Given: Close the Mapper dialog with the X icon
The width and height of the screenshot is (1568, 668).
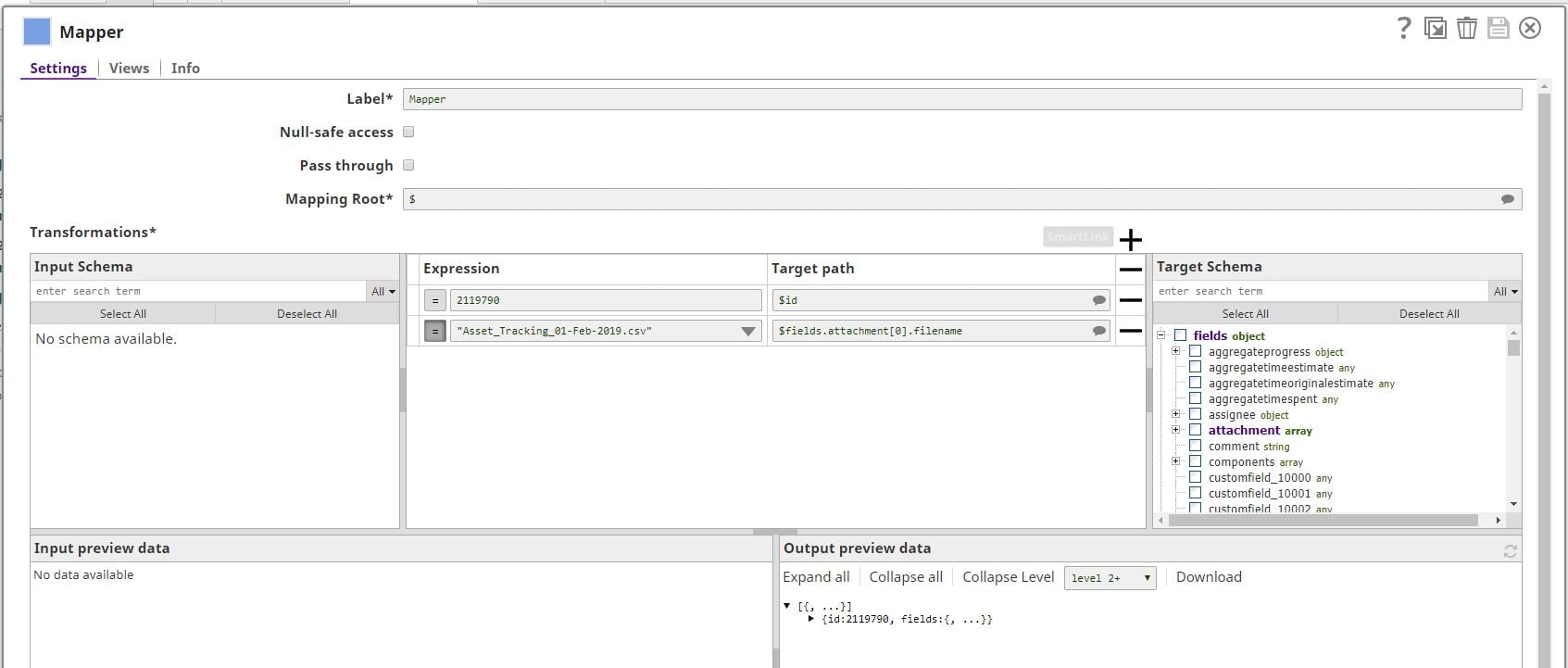Looking at the screenshot, I should click(1530, 29).
